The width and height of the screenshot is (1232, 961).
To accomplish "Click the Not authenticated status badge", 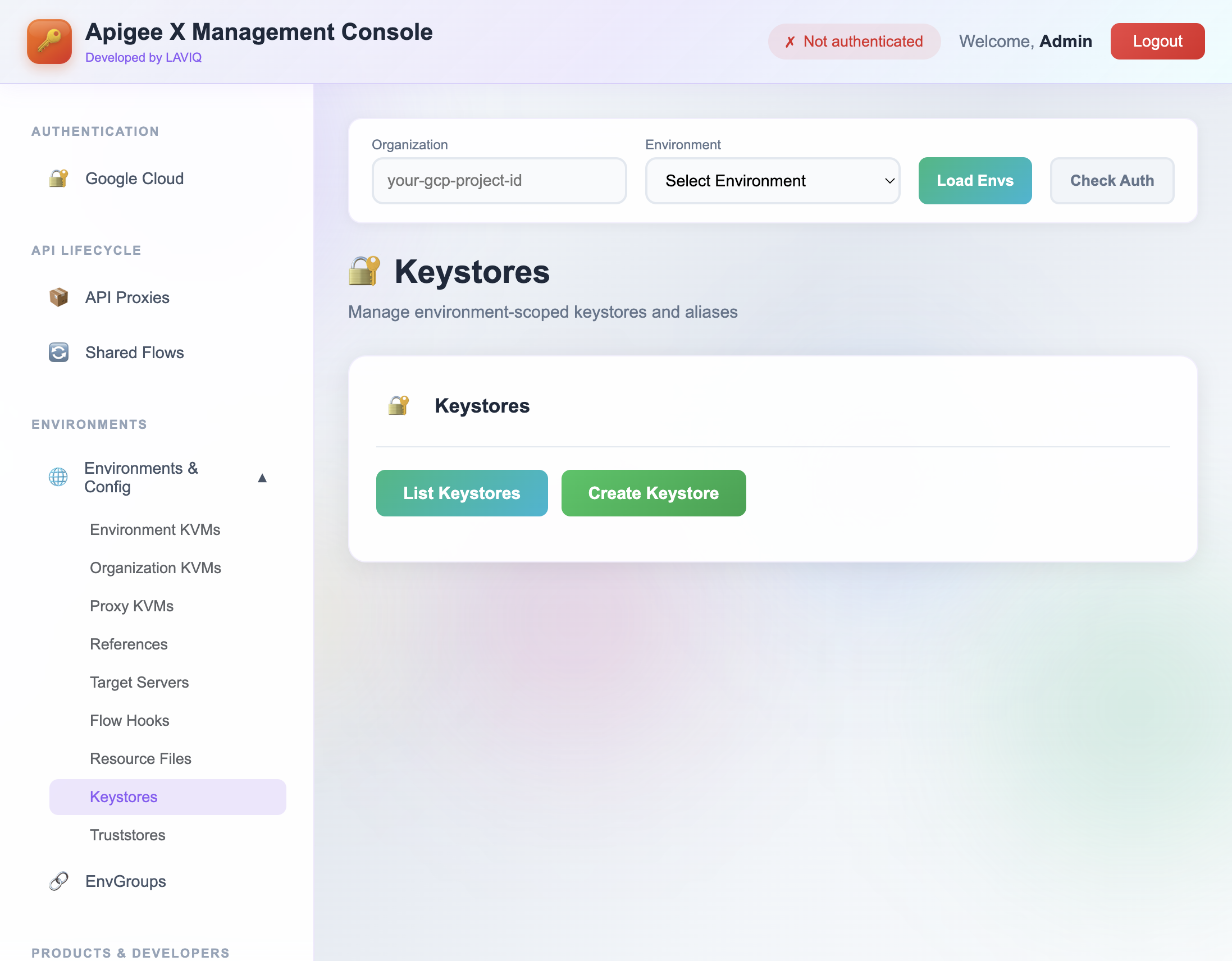I will click(854, 41).
